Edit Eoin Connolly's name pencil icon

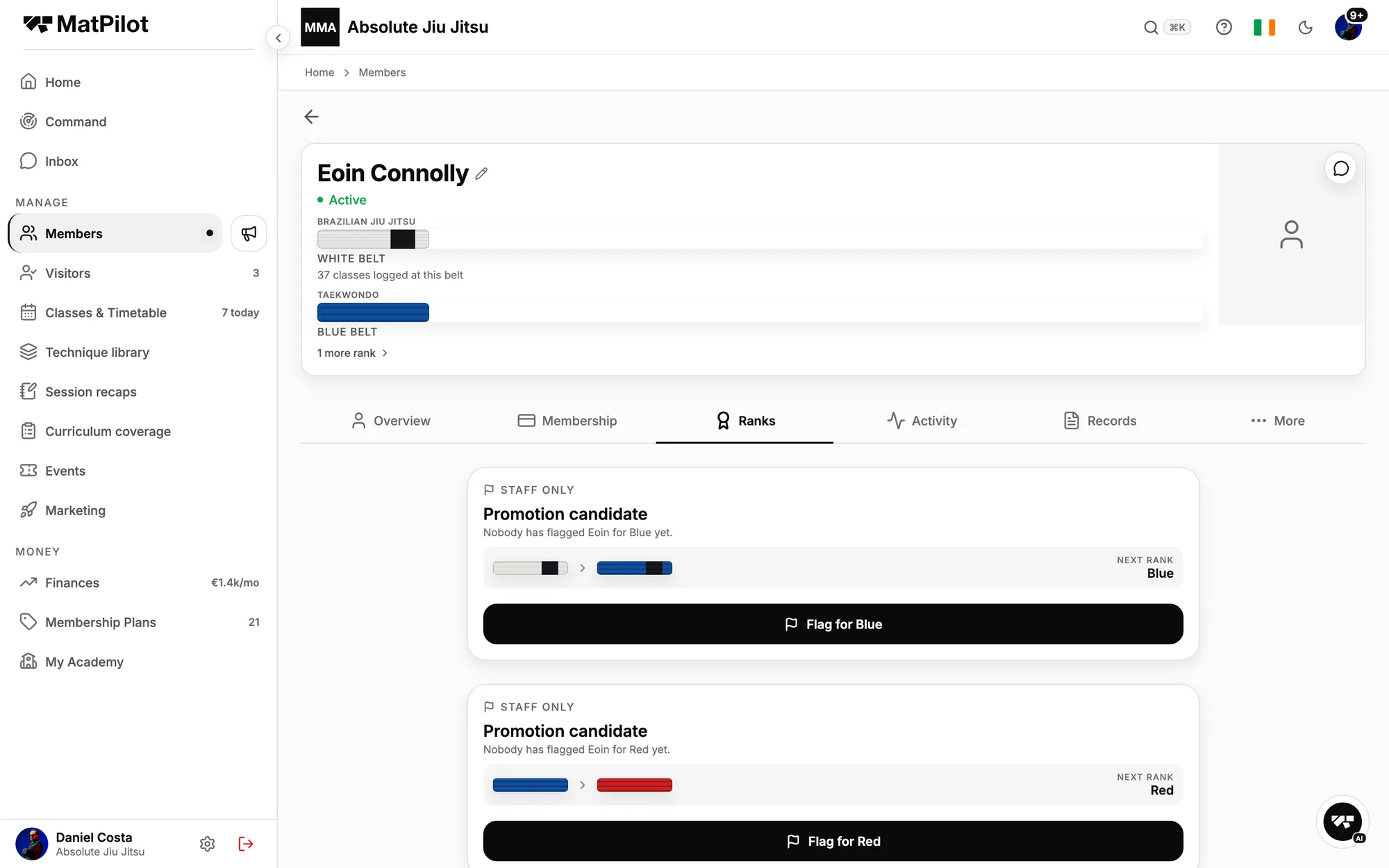(x=481, y=174)
